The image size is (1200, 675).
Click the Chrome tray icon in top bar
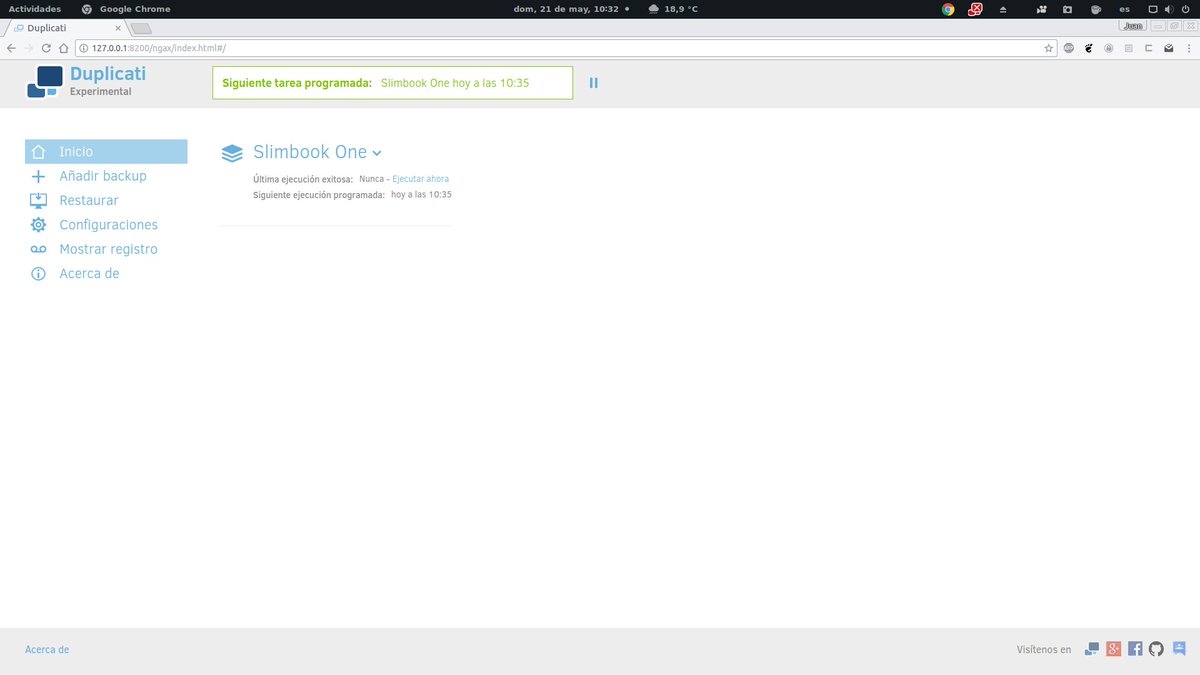point(948,9)
